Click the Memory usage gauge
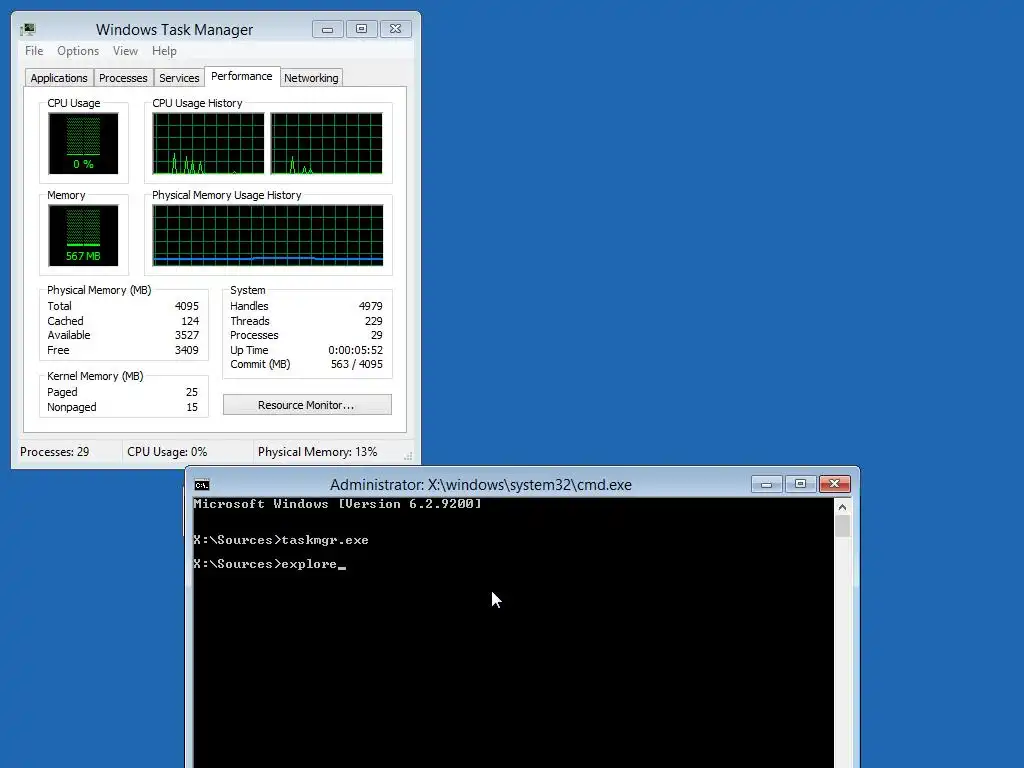 click(83, 235)
